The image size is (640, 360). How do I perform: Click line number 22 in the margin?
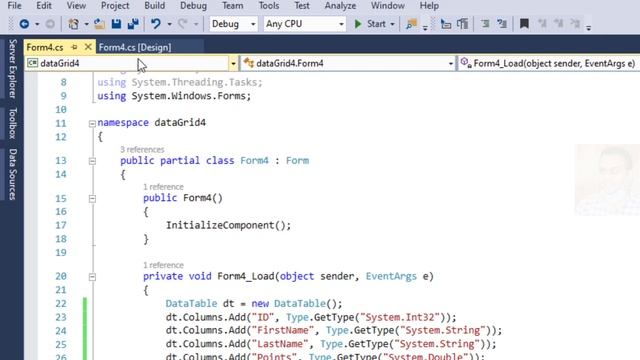click(x=61, y=304)
